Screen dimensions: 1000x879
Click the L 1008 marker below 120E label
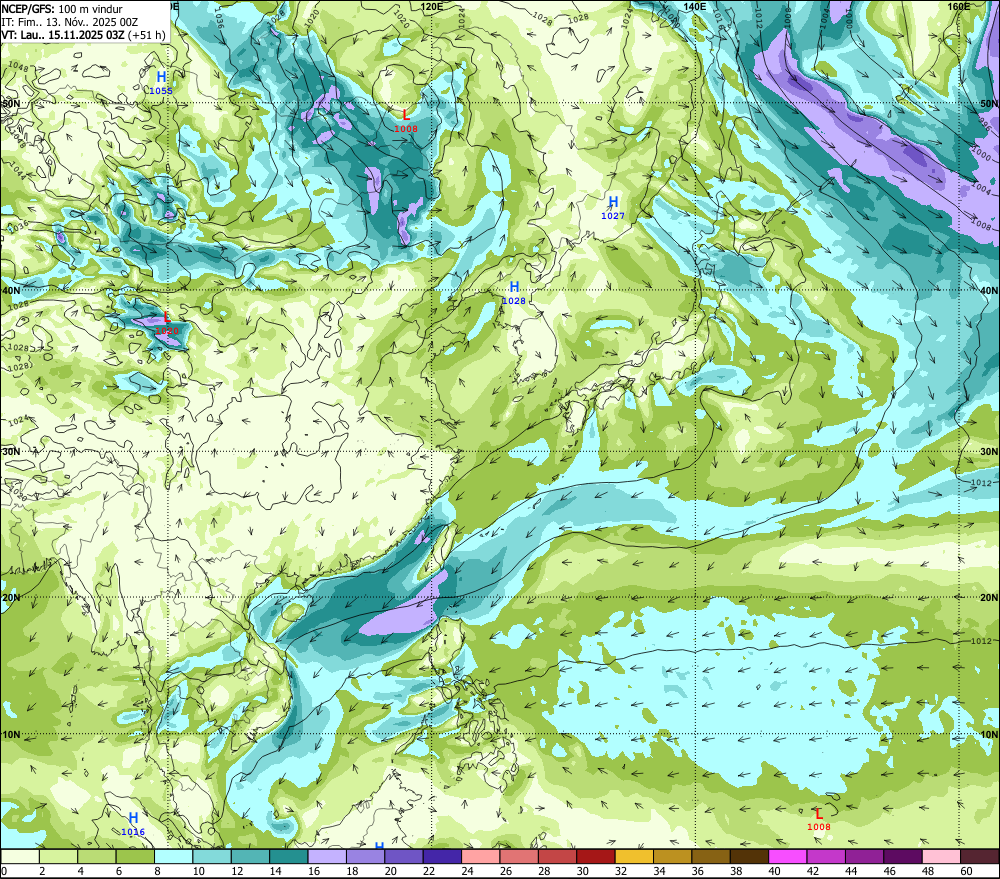click(x=406, y=121)
